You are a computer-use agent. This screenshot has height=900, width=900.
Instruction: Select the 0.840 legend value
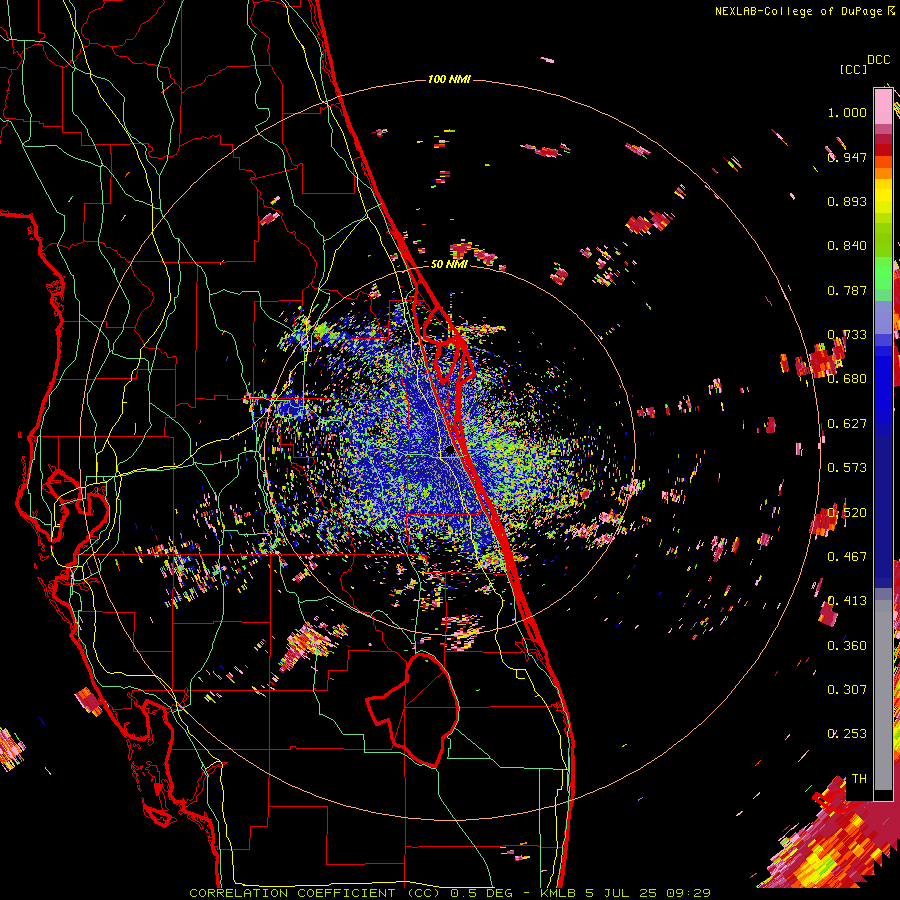point(847,246)
